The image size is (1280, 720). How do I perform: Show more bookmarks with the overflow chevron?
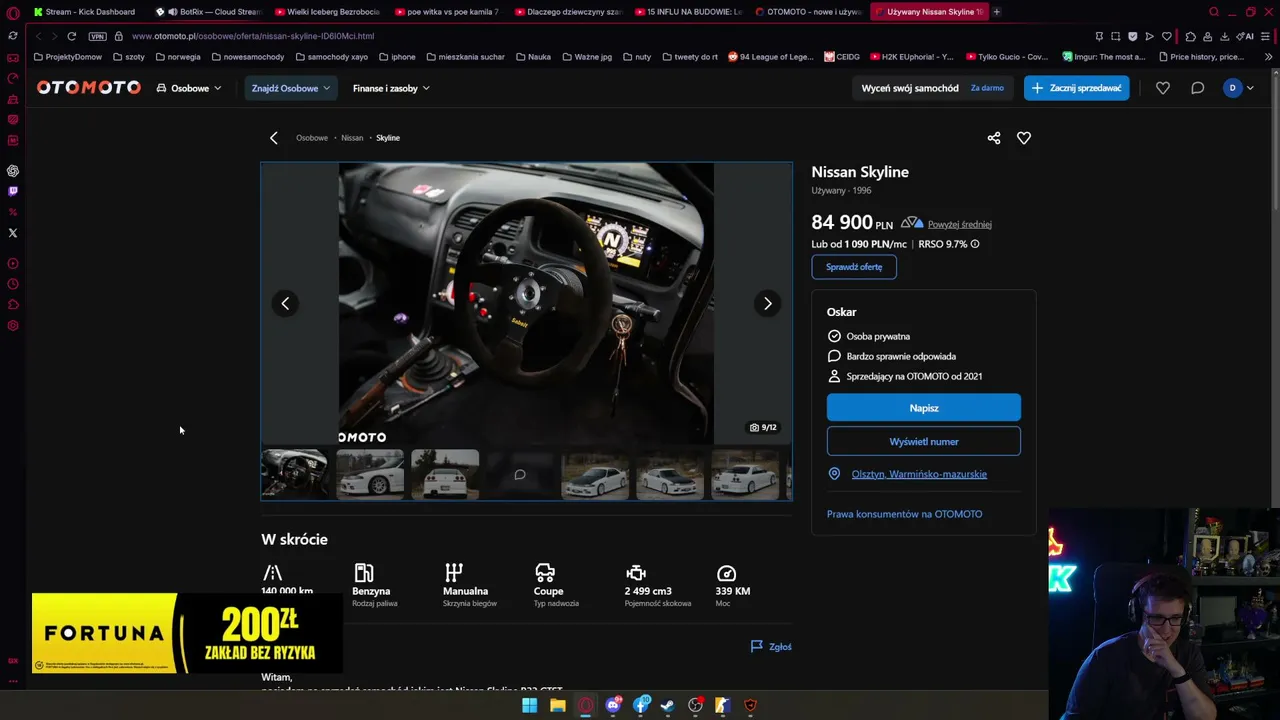1269,57
